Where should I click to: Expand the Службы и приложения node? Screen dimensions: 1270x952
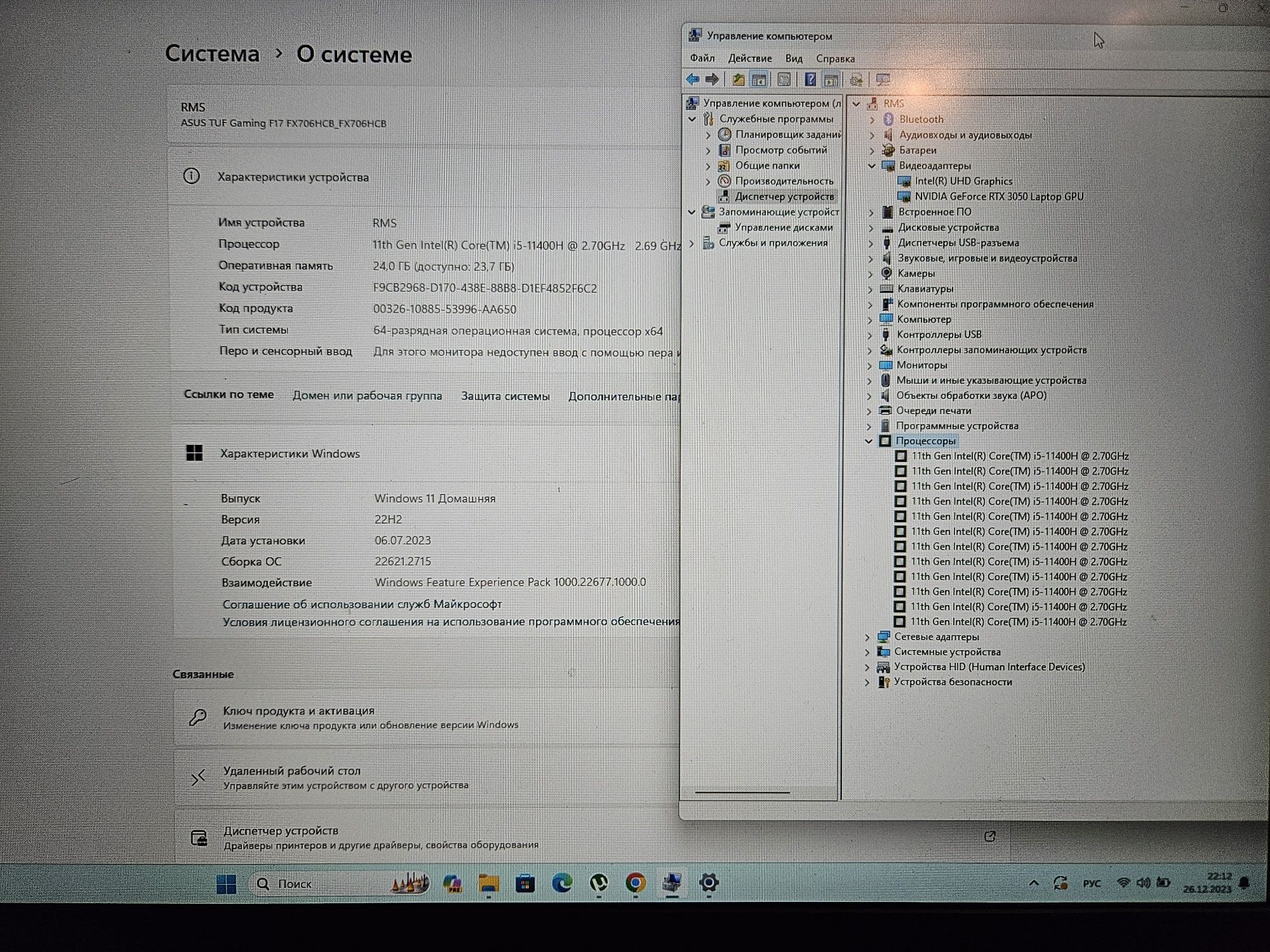pos(692,243)
